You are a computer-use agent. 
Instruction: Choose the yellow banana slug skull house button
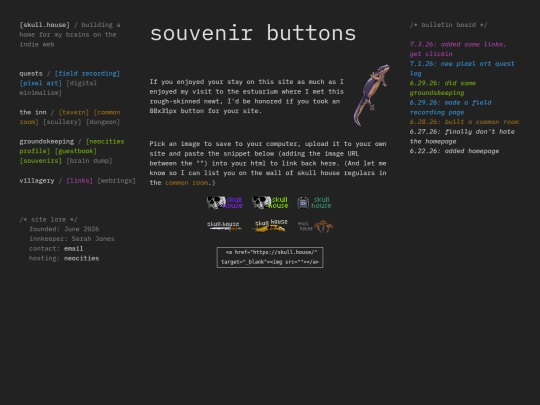click(x=270, y=226)
